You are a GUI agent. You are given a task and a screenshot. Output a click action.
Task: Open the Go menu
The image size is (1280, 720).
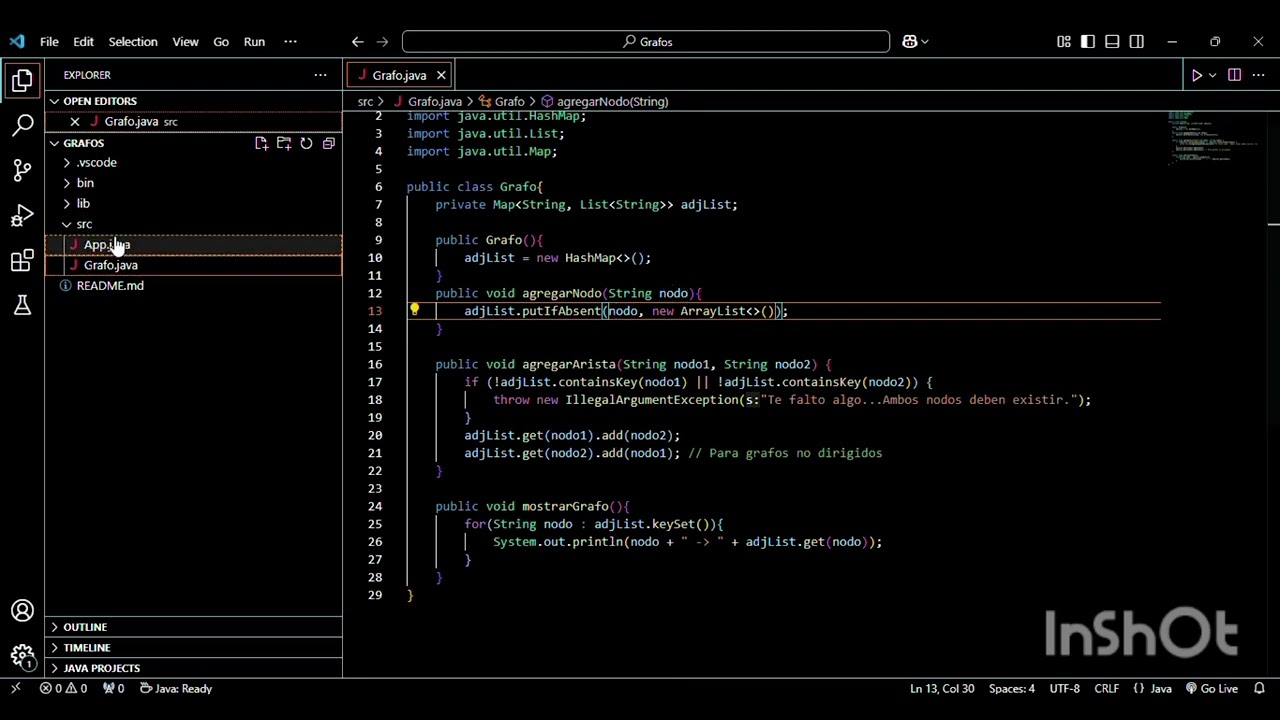(x=221, y=41)
